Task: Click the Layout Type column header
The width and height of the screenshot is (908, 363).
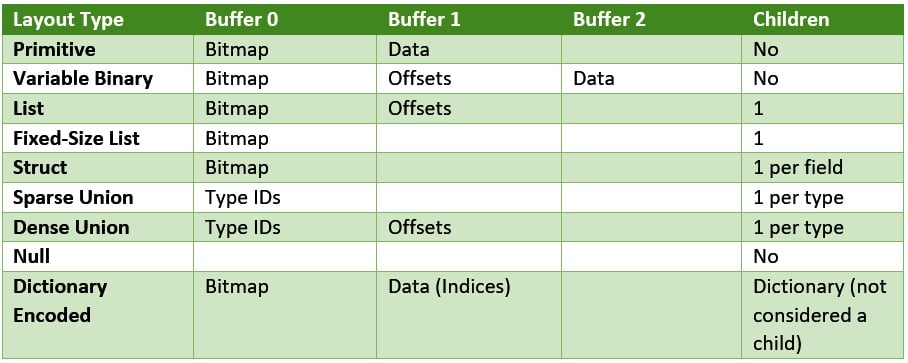Action: coord(98,20)
